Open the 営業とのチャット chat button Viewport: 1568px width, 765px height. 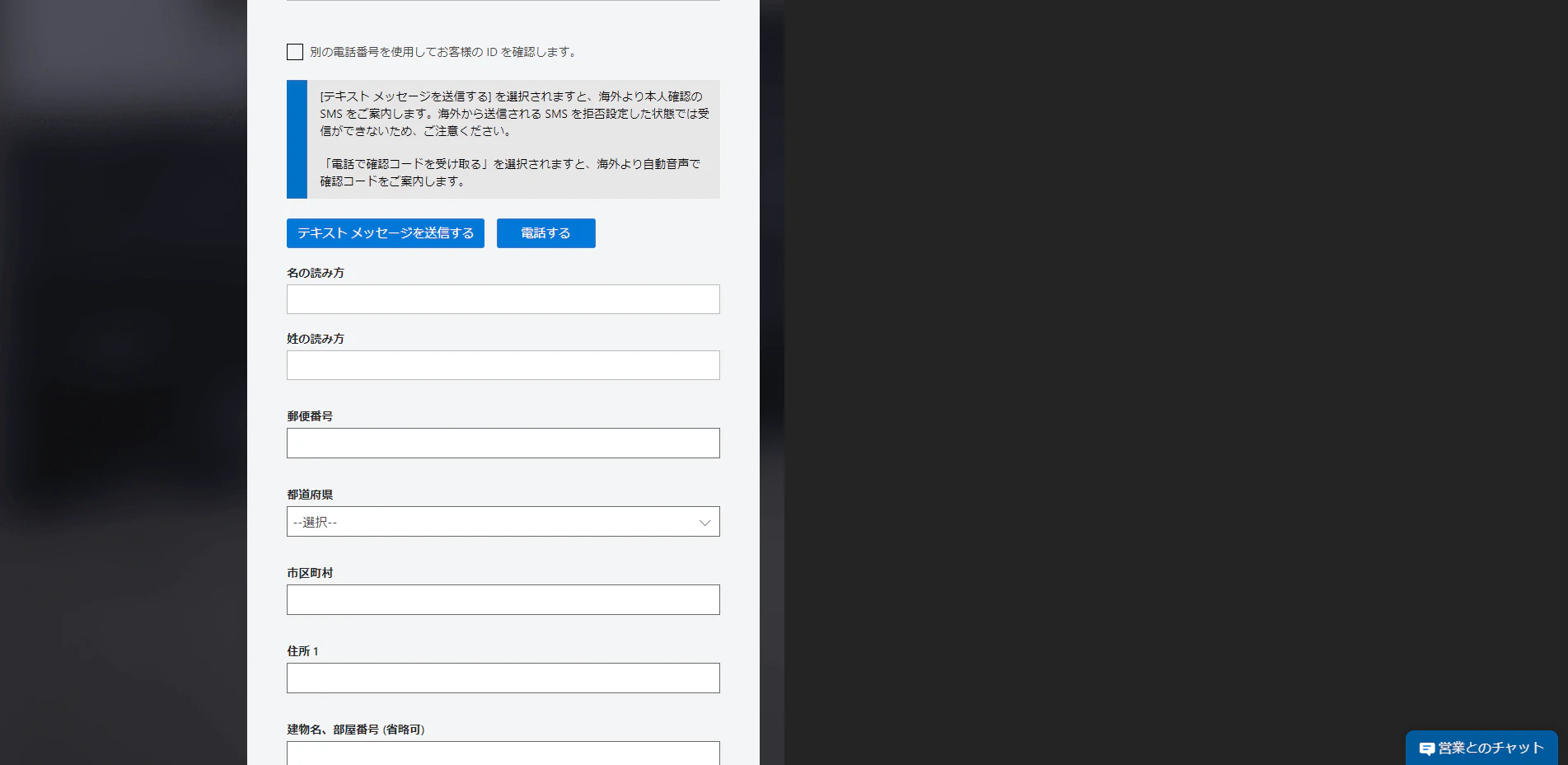coord(1481,748)
